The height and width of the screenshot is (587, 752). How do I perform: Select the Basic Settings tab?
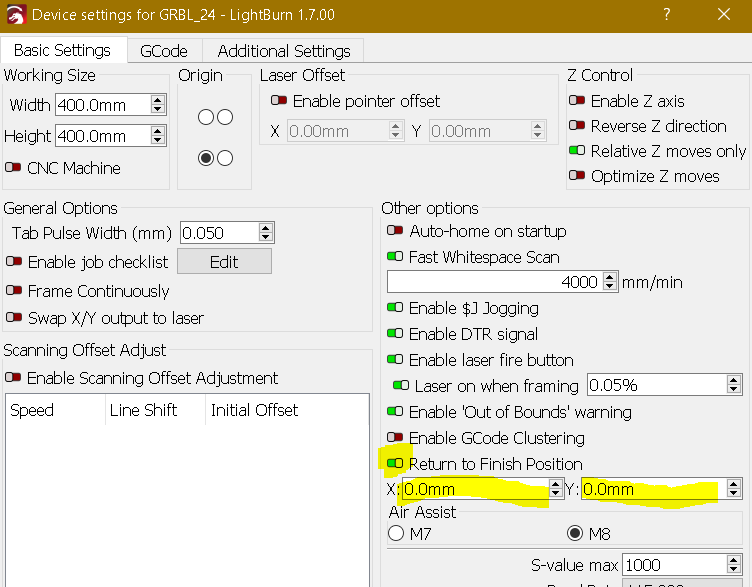tap(63, 50)
